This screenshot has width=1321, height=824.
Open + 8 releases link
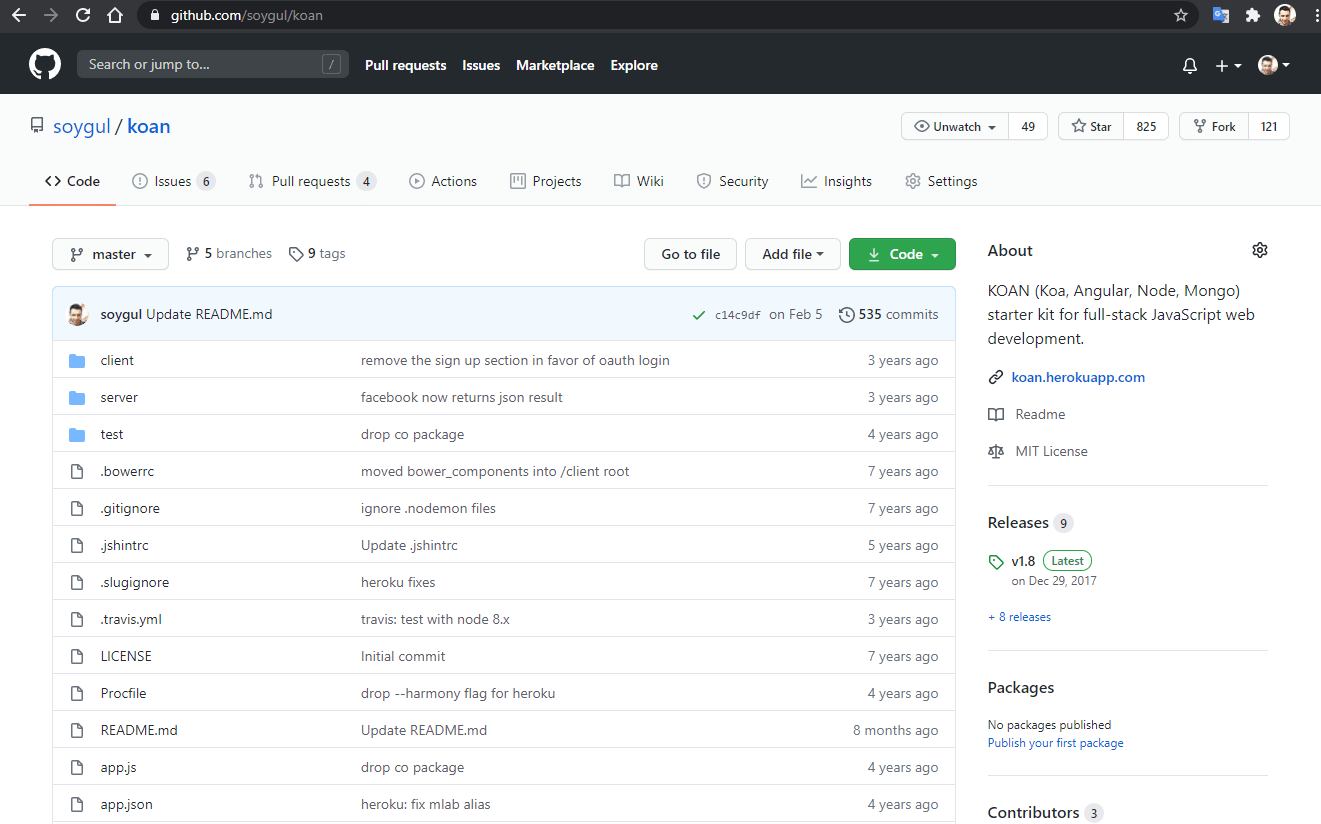click(1019, 617)
